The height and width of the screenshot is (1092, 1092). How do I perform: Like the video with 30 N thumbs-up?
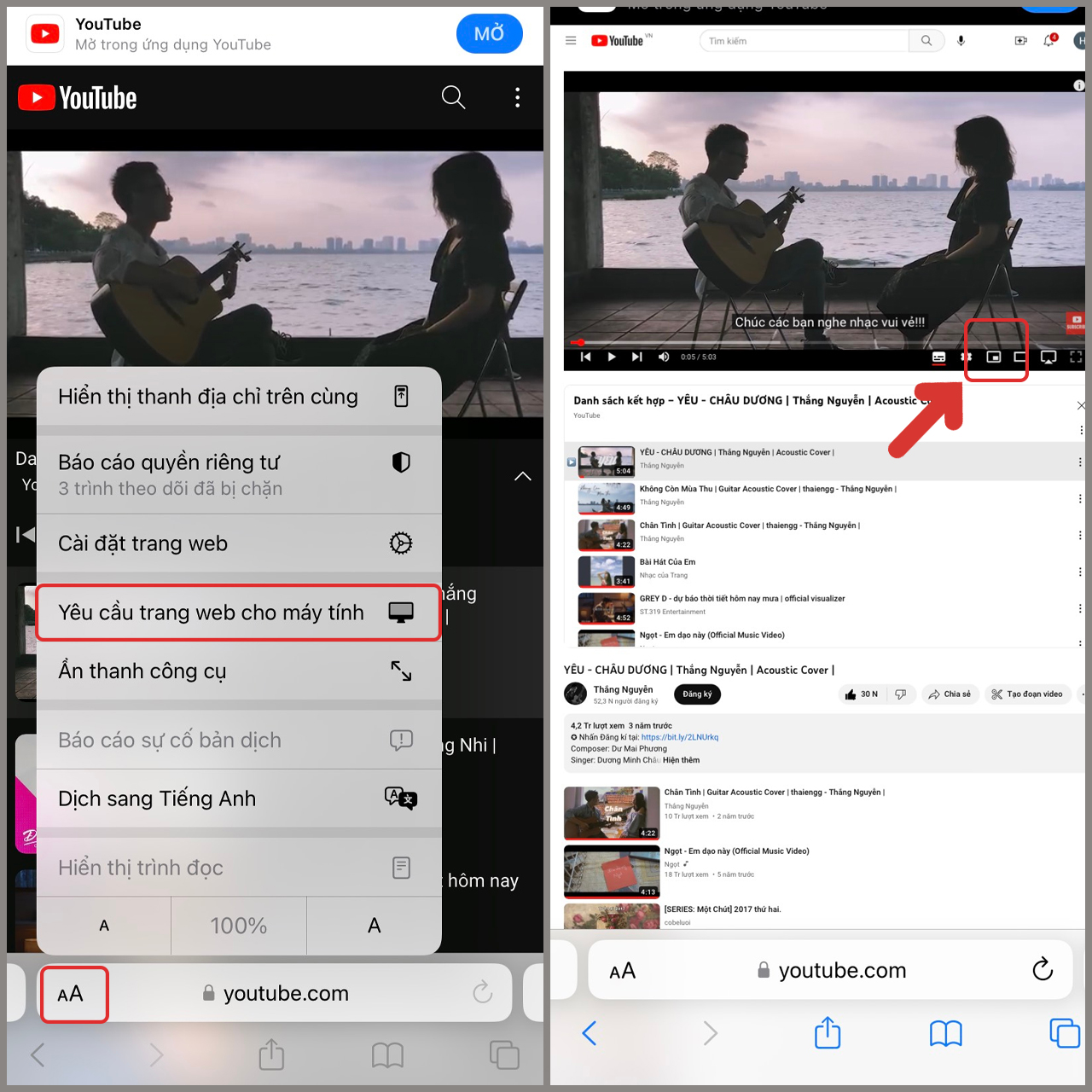[x=861, y=694]
